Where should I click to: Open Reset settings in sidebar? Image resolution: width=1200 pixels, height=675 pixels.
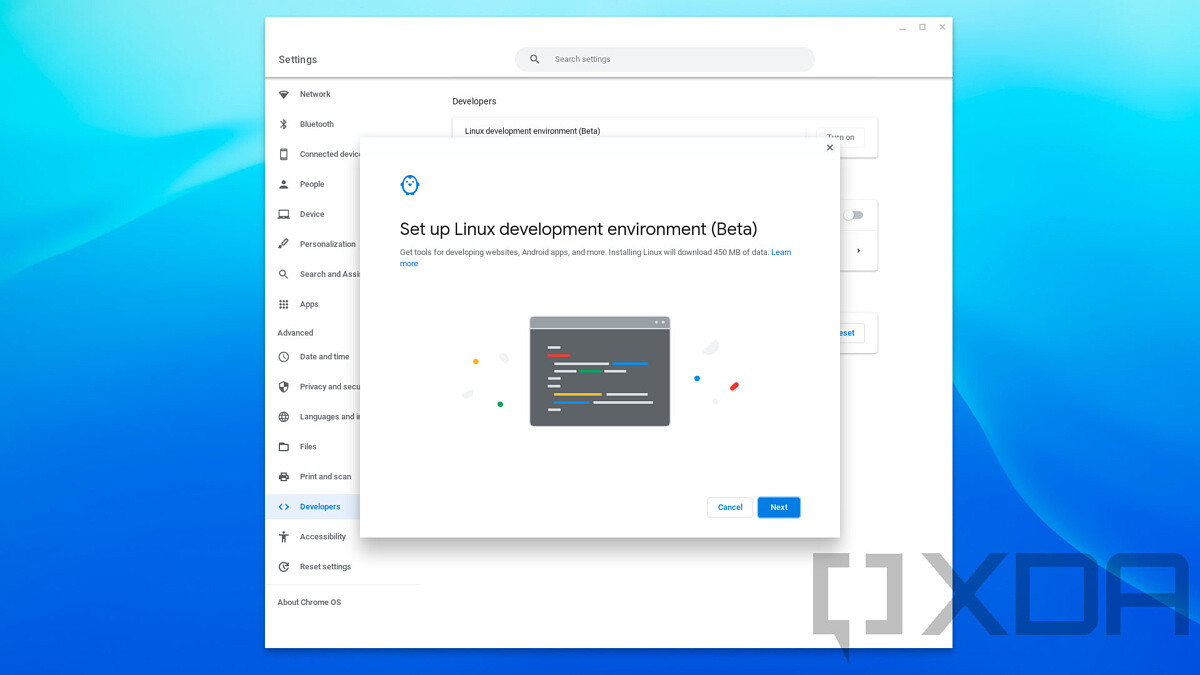[325, 567]
